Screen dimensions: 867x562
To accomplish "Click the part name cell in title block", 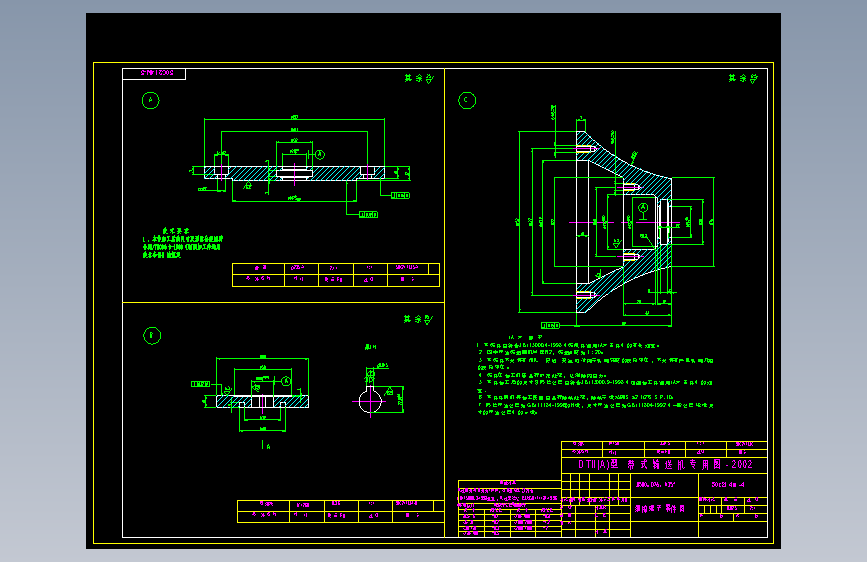I will [664, 508].
